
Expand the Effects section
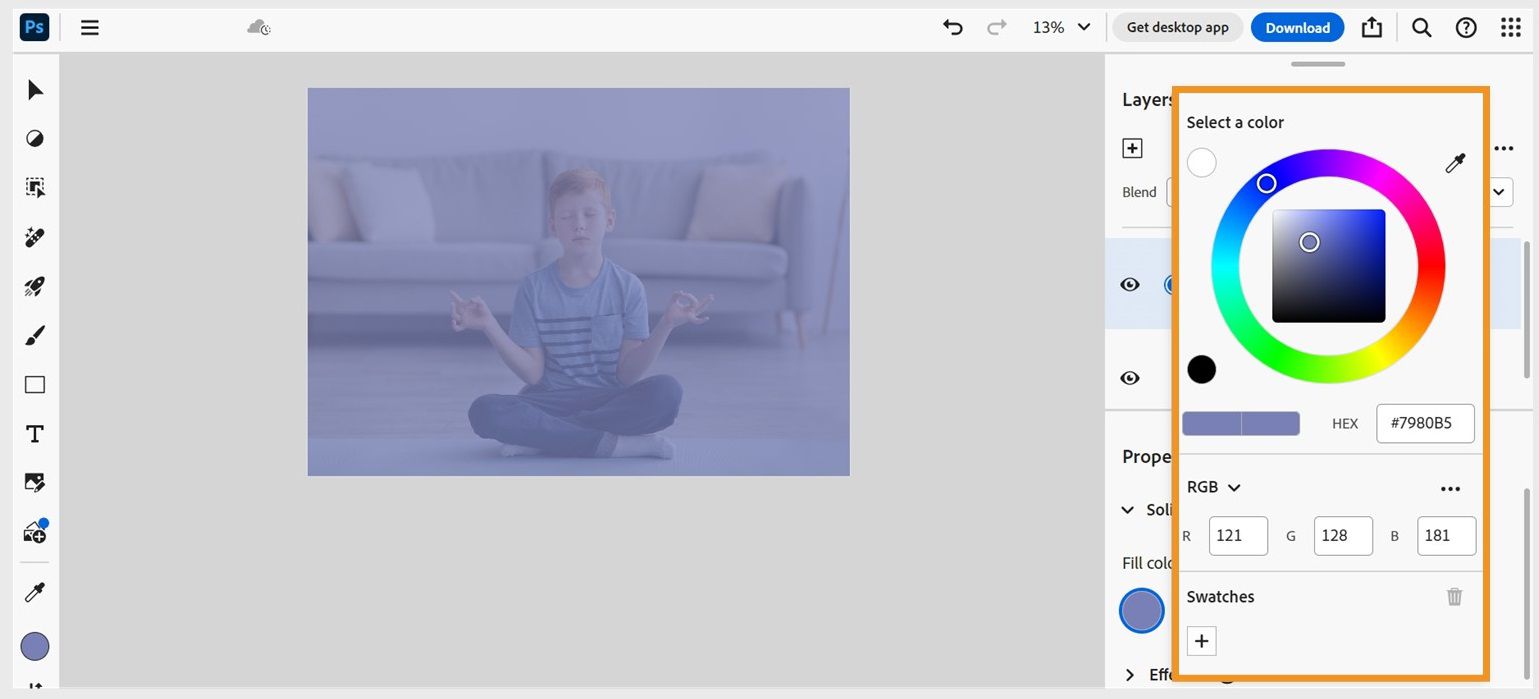click(1130, 675)
